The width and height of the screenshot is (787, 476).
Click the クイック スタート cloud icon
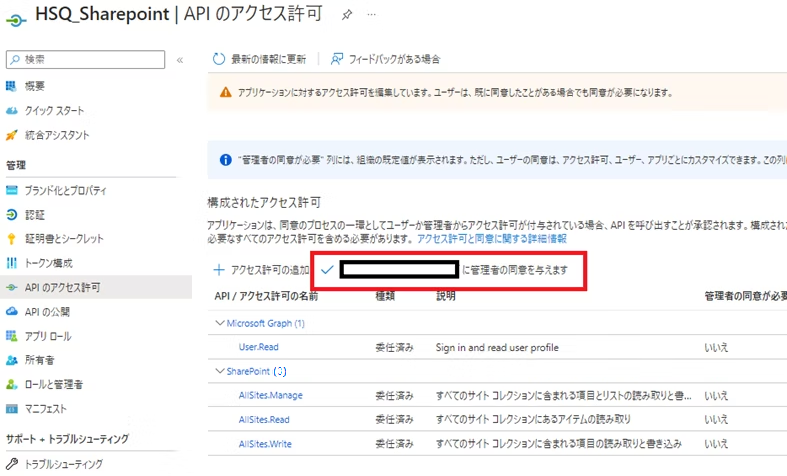pyautogui.click(x=12, y=111)
